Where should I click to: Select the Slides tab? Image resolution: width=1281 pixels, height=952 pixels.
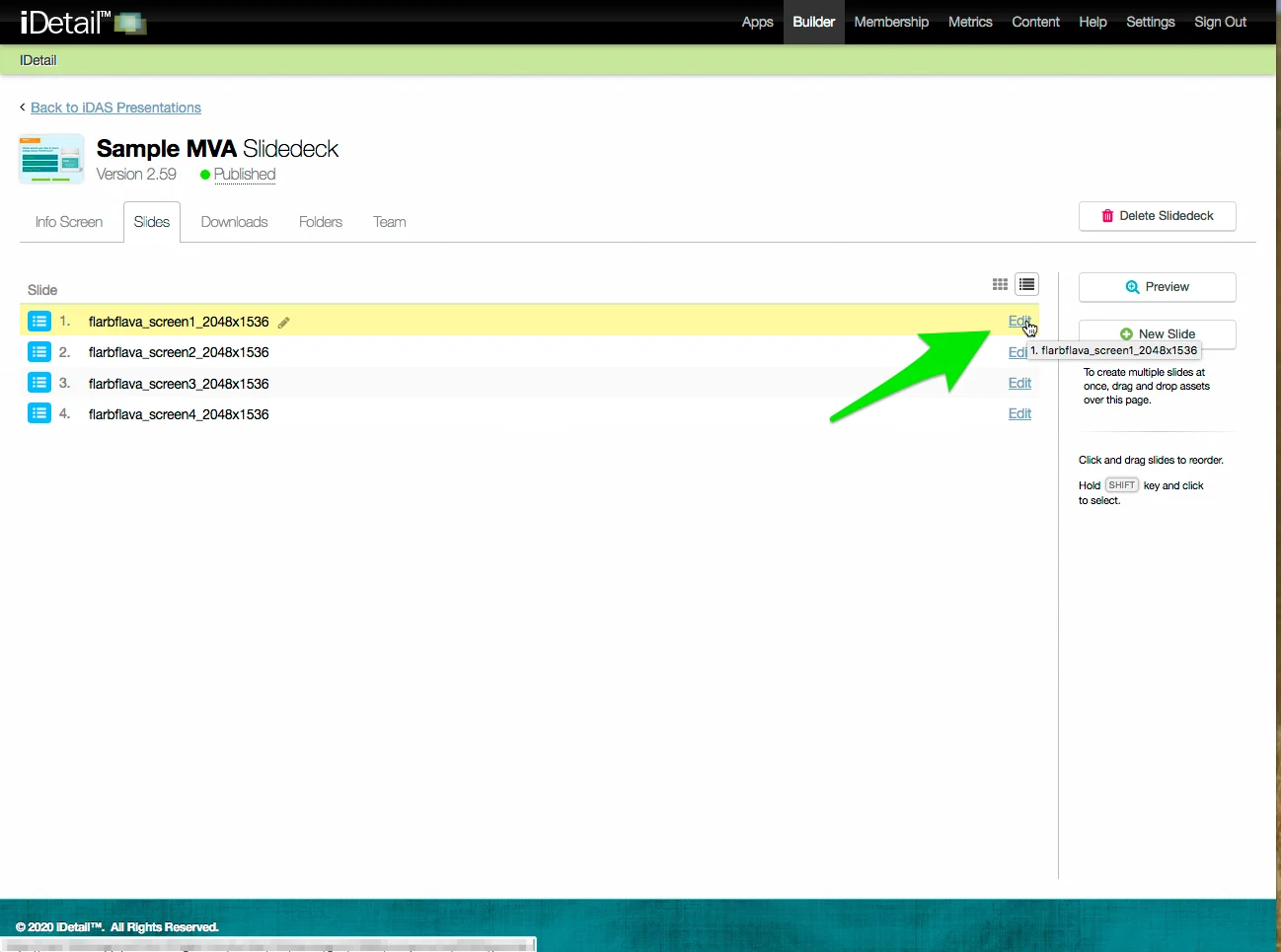tap(152, 222)
